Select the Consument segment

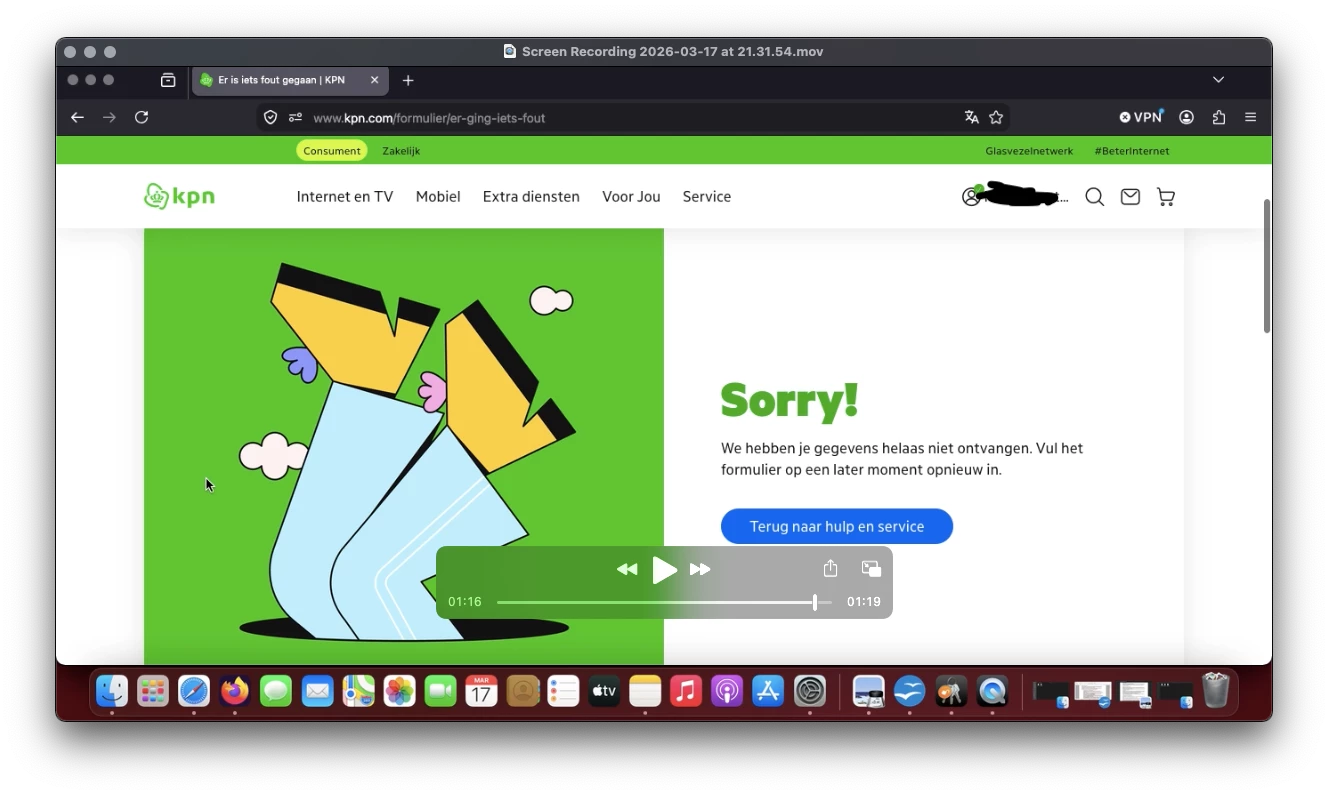click(332, 151)
